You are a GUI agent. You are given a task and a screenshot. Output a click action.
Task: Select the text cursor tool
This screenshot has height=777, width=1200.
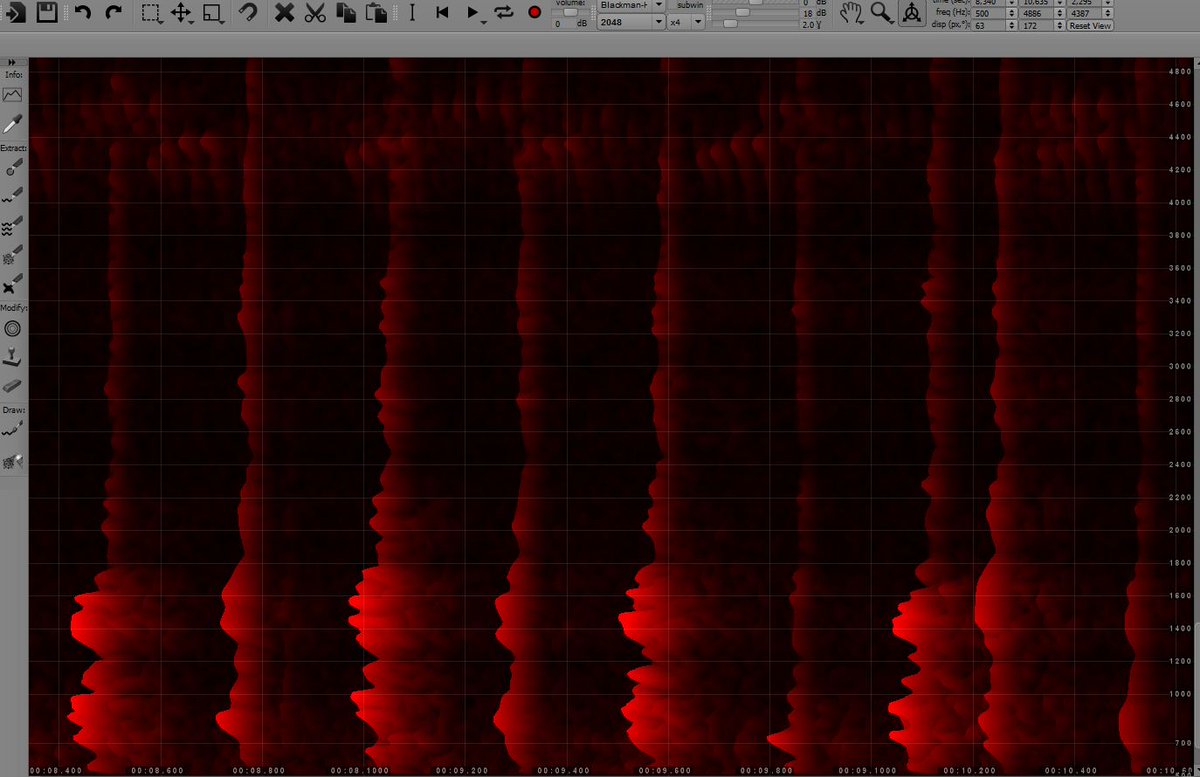(412, 12)
